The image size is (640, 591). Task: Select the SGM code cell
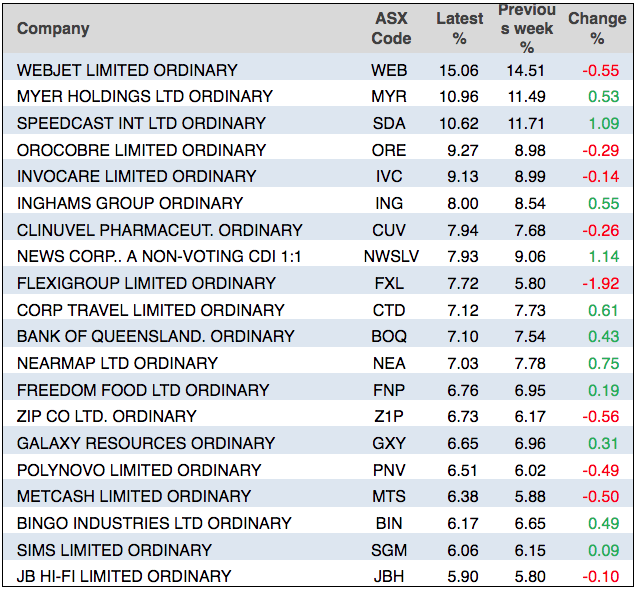(389, 550)
